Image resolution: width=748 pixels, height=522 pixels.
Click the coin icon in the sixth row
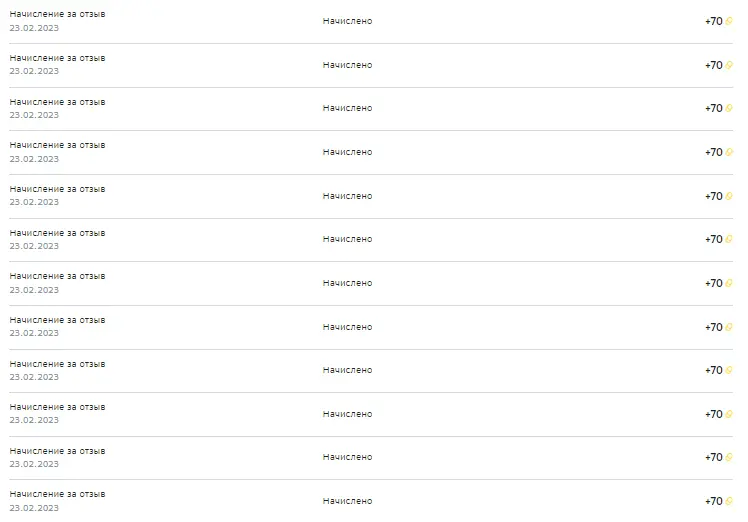[729, 239]
